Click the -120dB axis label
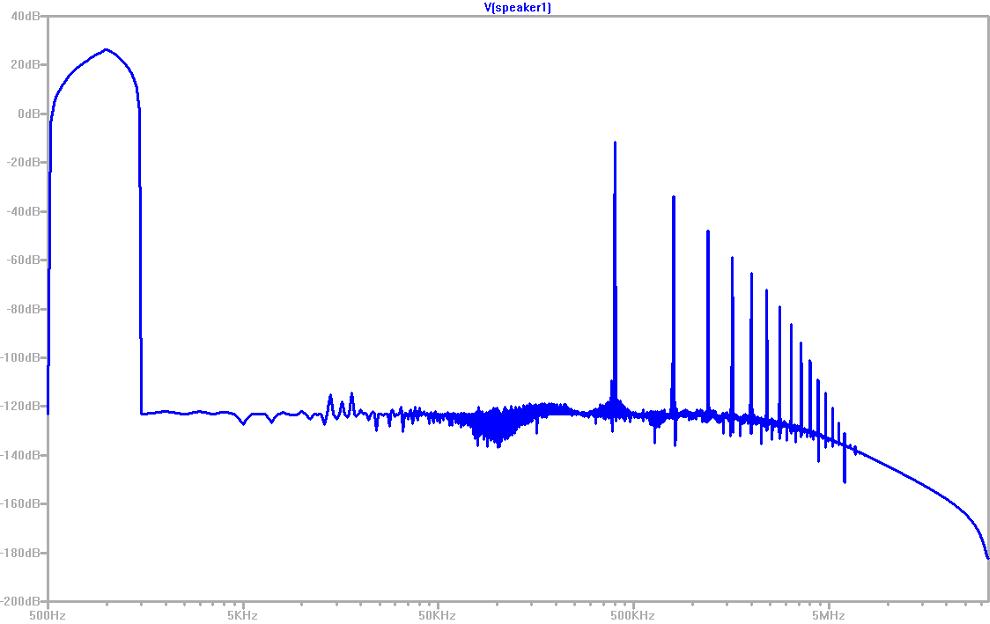The height and width of the screenshot is (624, 990). 21,406
